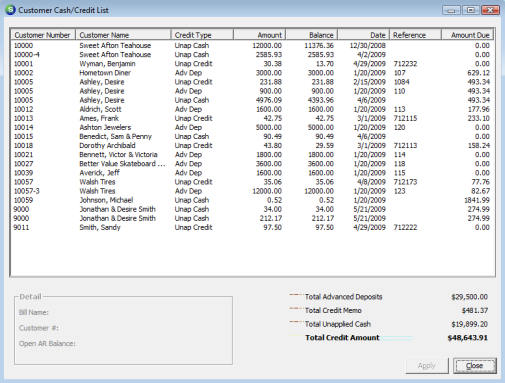Select the Johnson, Michael row
Viewport: 505px width, 383px height.
tap(252, 200)
